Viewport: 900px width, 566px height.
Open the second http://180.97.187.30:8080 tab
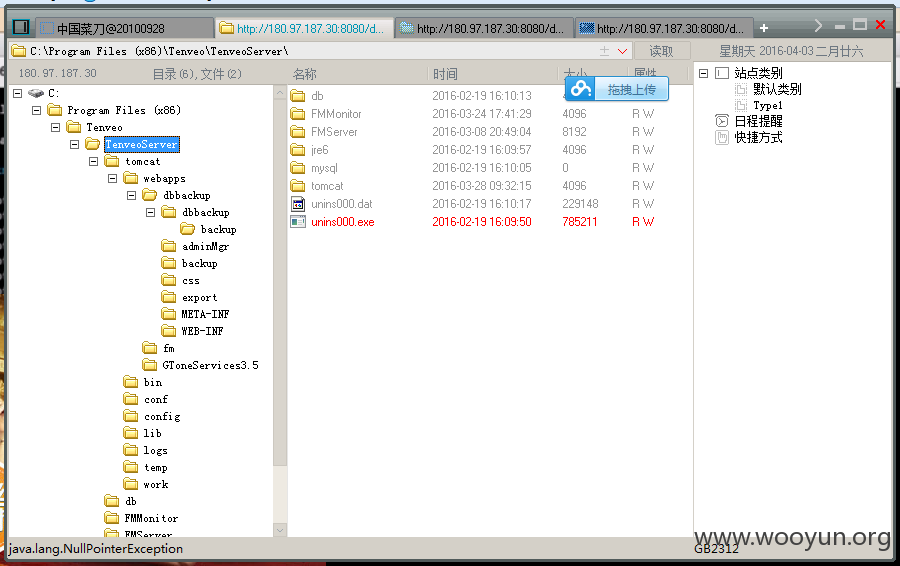tap(484, 28)
